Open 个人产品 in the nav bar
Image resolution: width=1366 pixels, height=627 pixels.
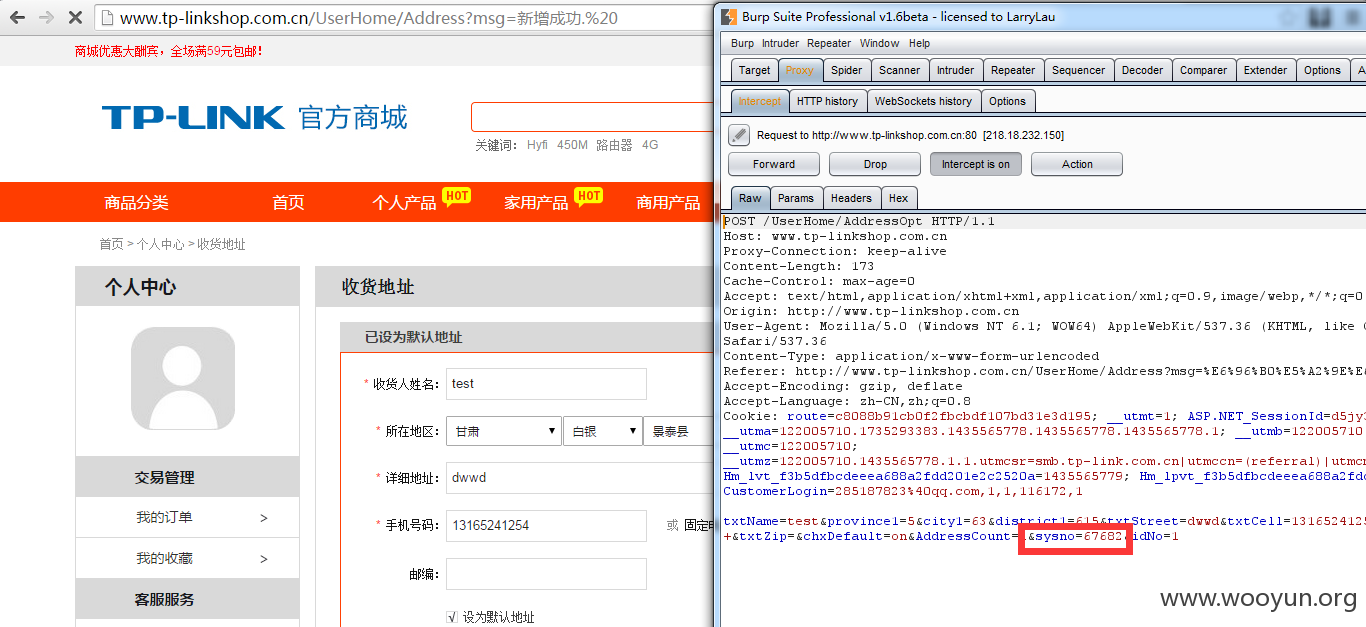point(404,203)
